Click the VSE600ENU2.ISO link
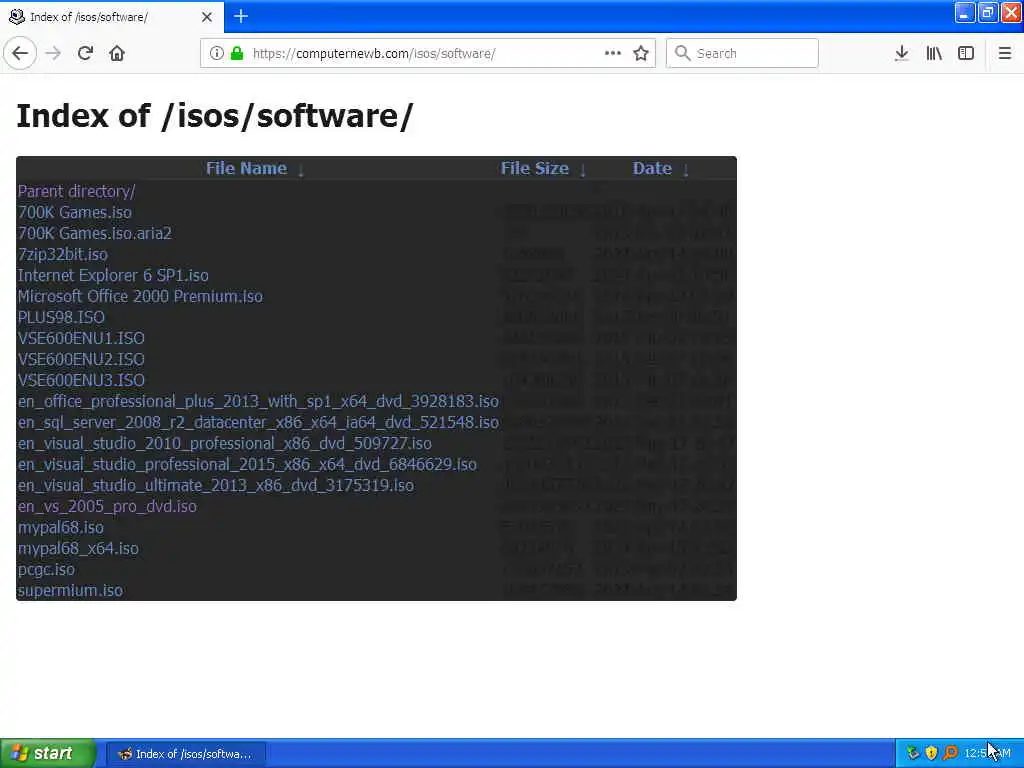 click(x=81, y=359)
